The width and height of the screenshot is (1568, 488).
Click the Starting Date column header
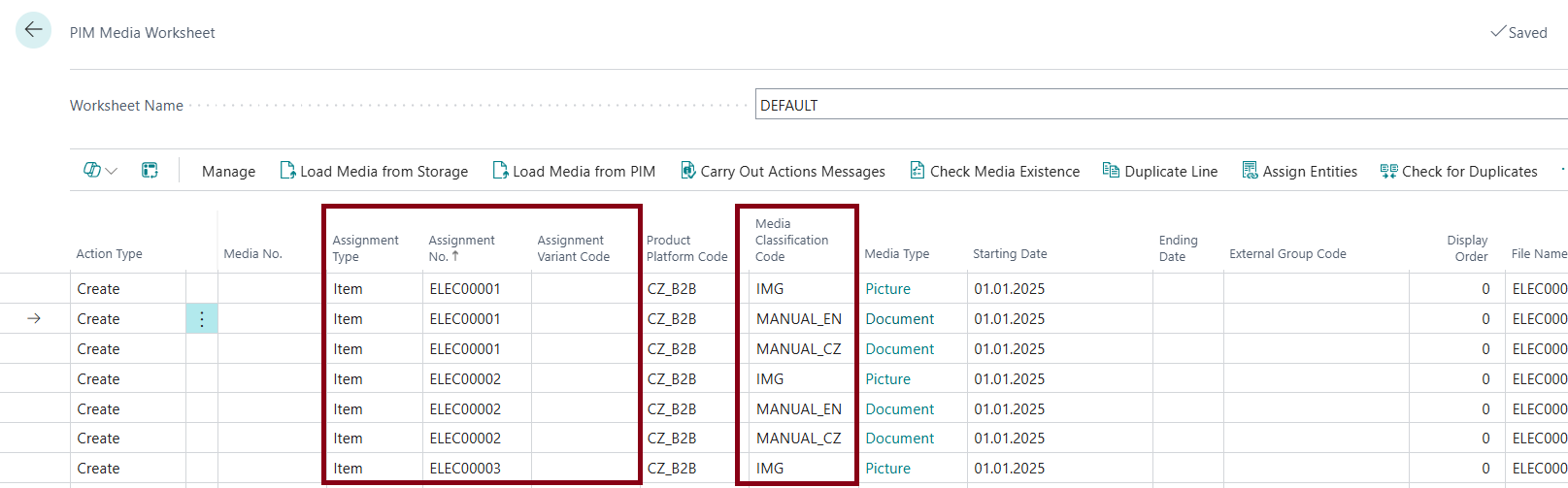[x=1010, y=254]
